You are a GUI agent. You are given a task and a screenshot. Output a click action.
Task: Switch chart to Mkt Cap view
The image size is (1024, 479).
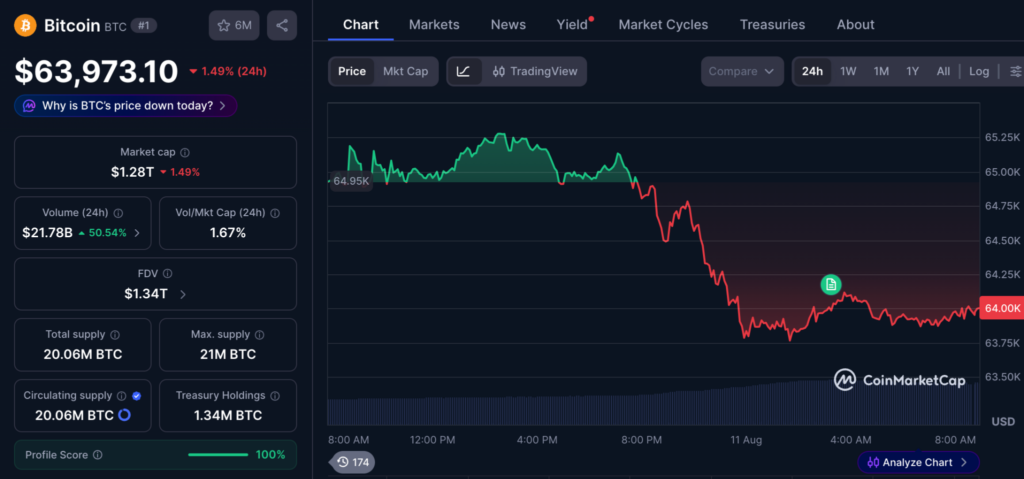click(x=406, y=71)
